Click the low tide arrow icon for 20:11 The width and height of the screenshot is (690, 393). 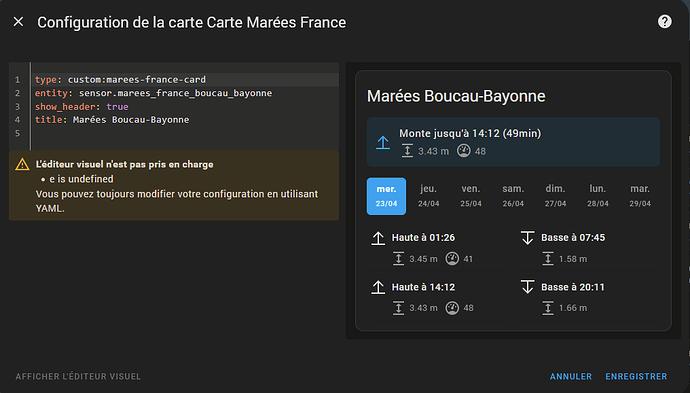[527, 287]
